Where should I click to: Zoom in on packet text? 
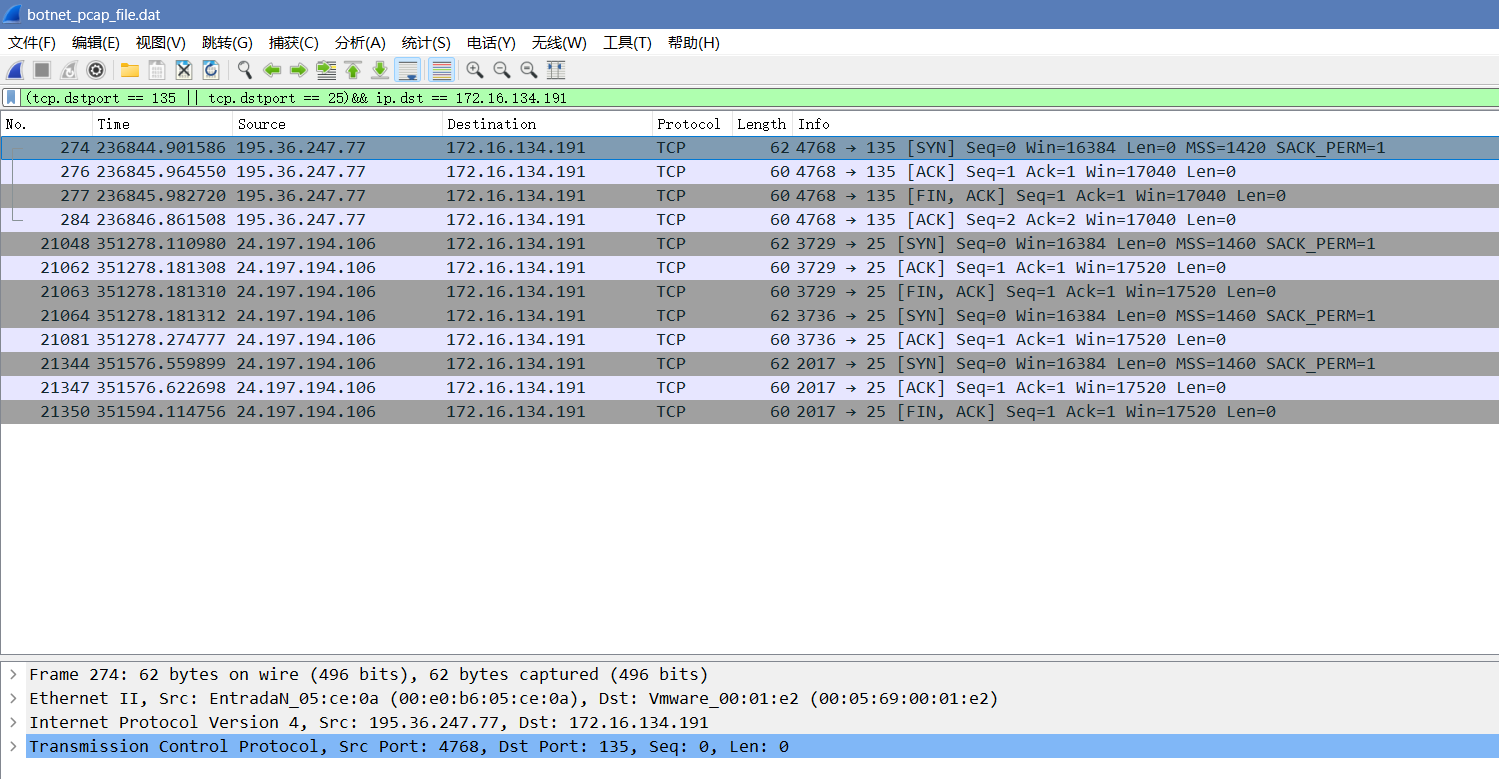click(475, 70)
